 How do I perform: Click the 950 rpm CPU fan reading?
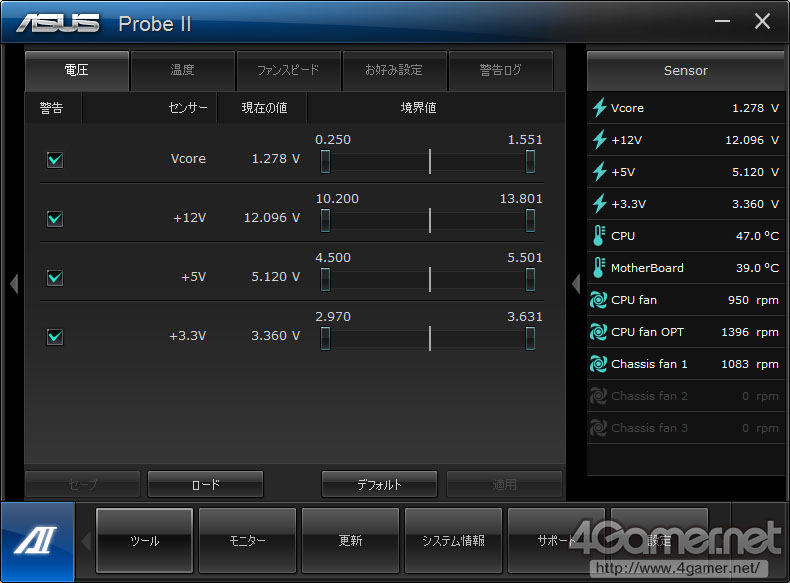(x=753, y=300)
